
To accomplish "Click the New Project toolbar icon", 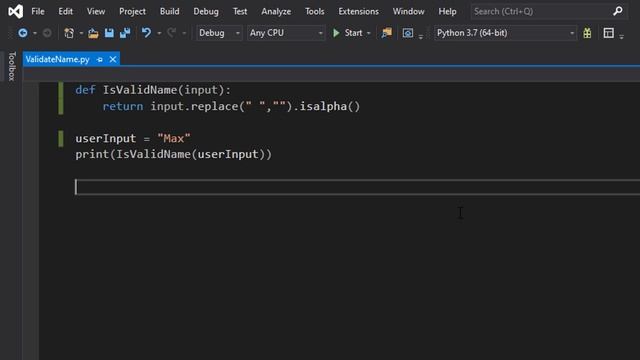I will coord(69,33).
